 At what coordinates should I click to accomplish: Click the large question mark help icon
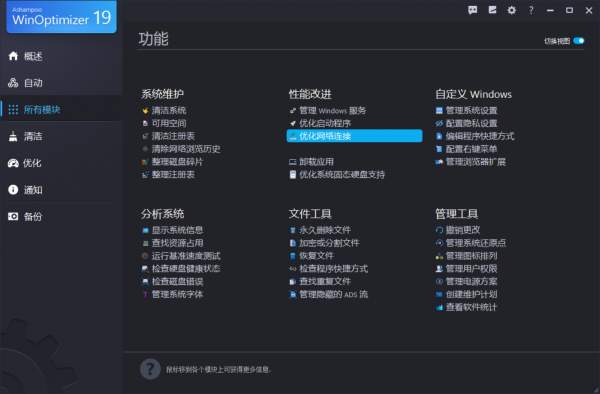tap(150, 369)
